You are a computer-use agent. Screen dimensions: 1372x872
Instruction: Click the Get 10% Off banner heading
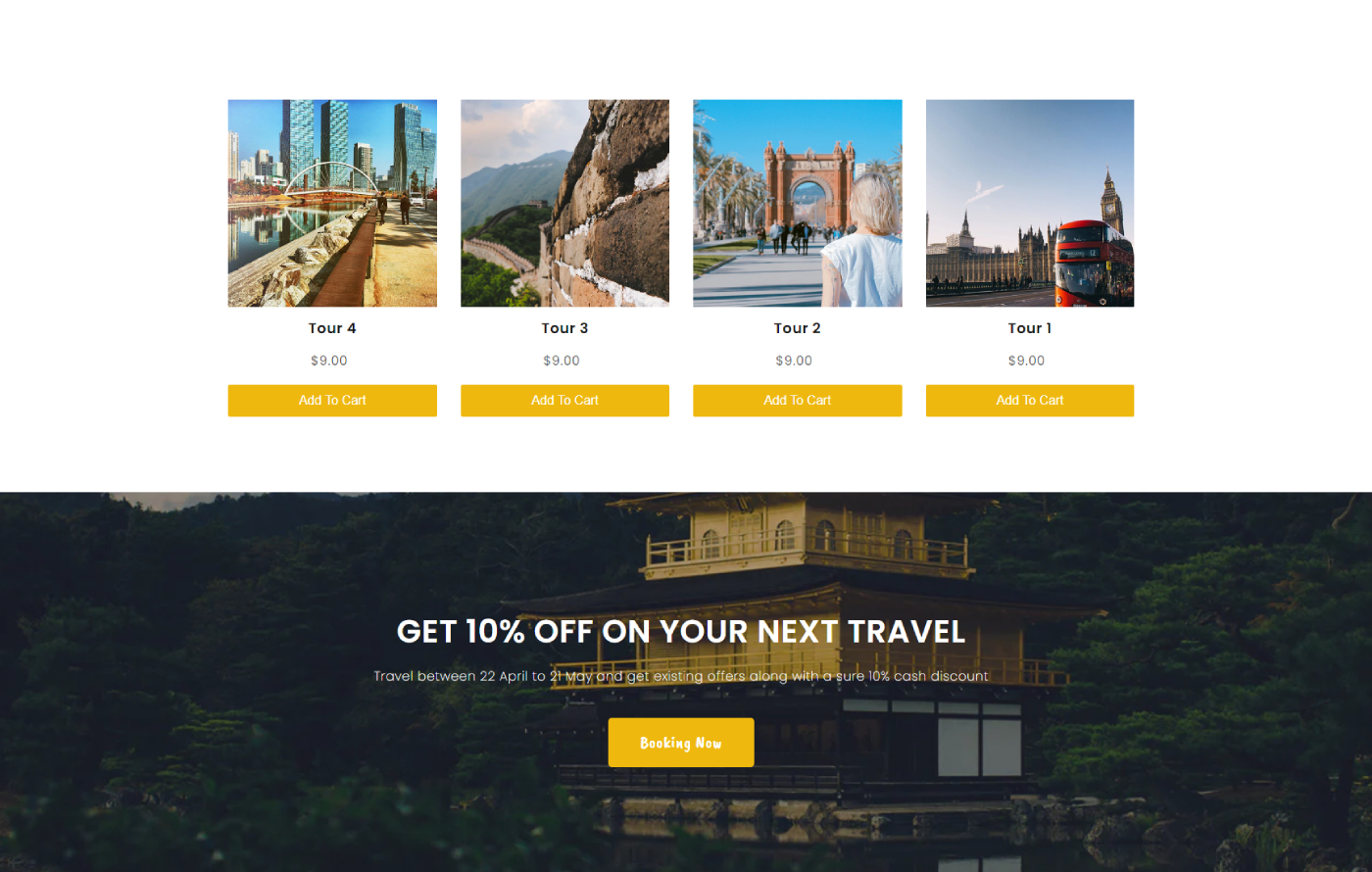(681, 632)
